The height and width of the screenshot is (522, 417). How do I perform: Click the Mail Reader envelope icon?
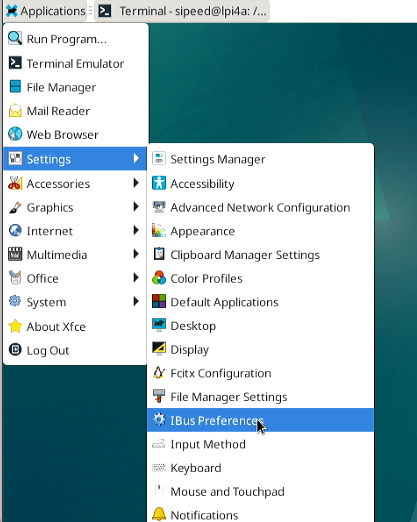pos(15,110)
